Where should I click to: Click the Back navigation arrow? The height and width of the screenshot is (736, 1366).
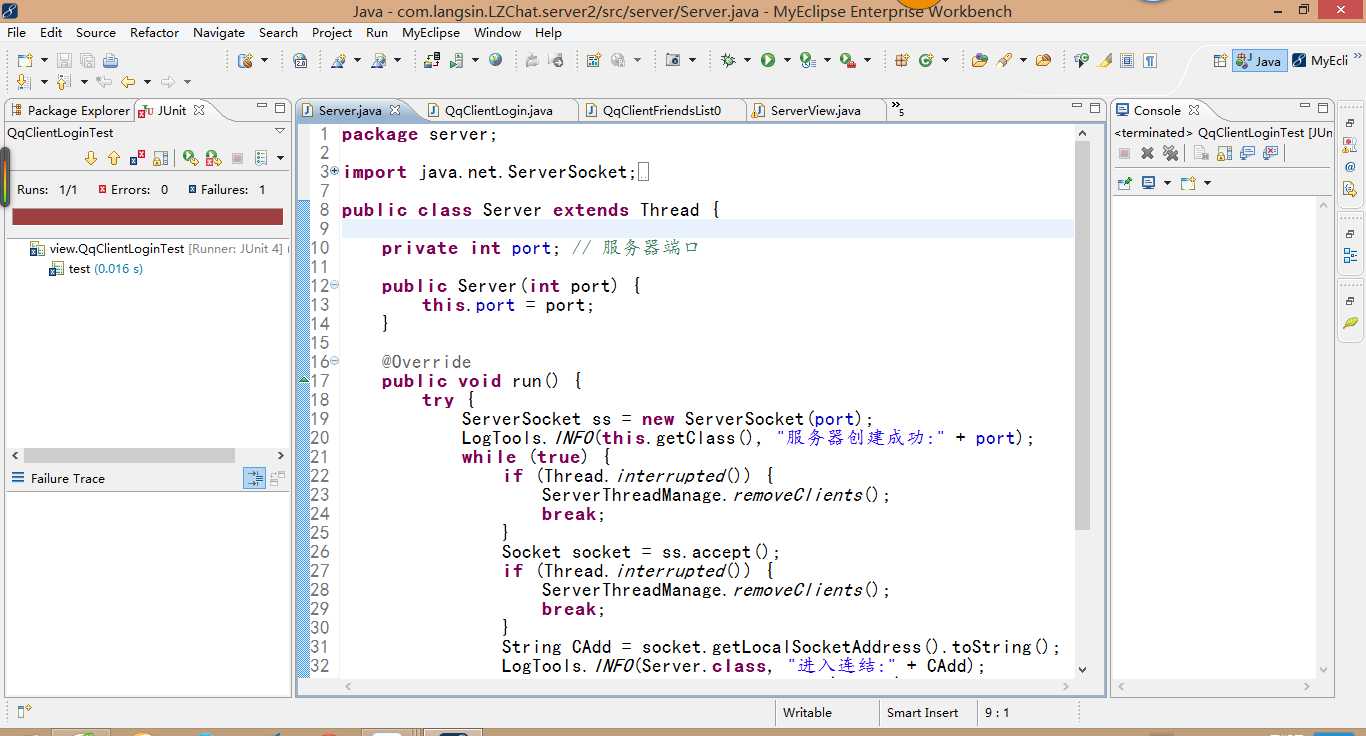pyautogui.click(x=128, y=82)
